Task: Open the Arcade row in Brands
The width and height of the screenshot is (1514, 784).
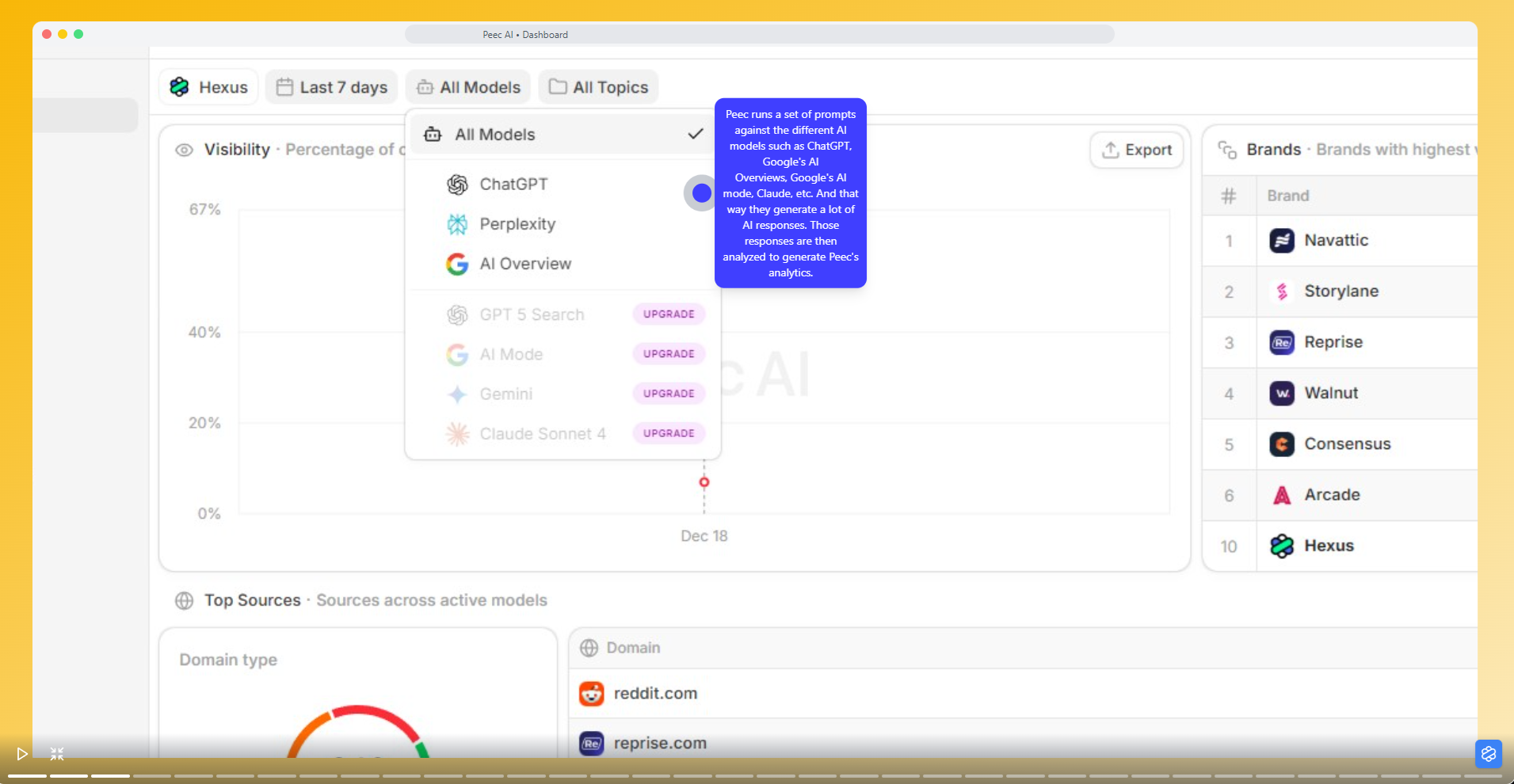Action: click(x=1340, y=495)
